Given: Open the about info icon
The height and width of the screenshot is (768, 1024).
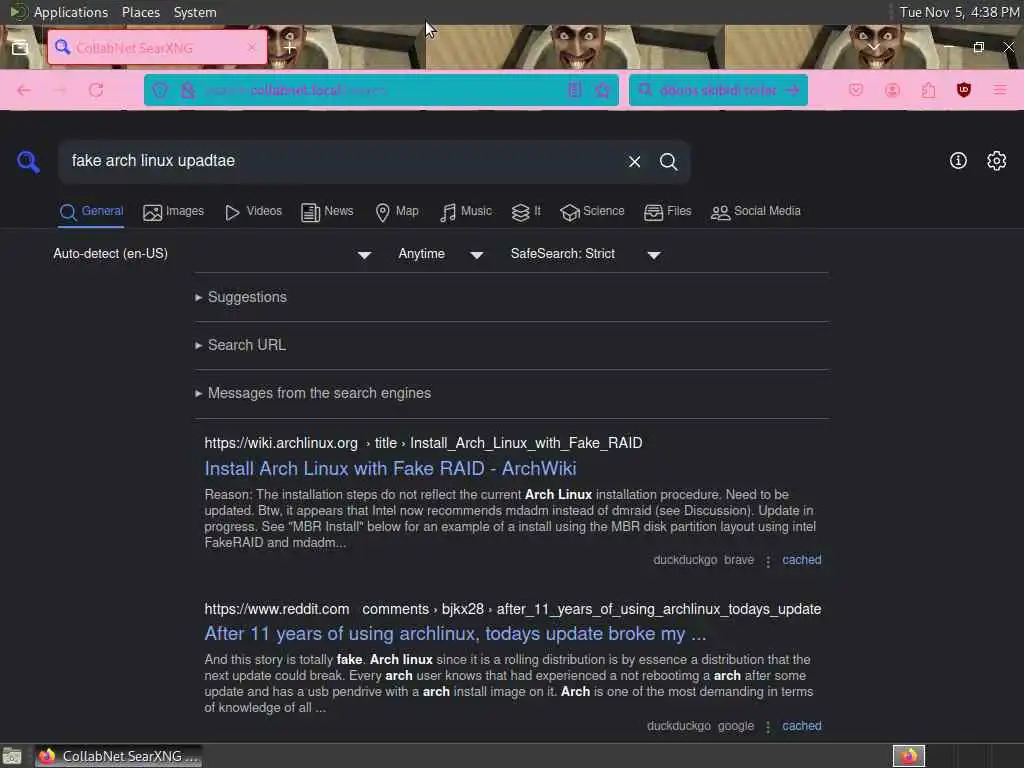Looking at the screenshot, I should click(x=958, y=161).
